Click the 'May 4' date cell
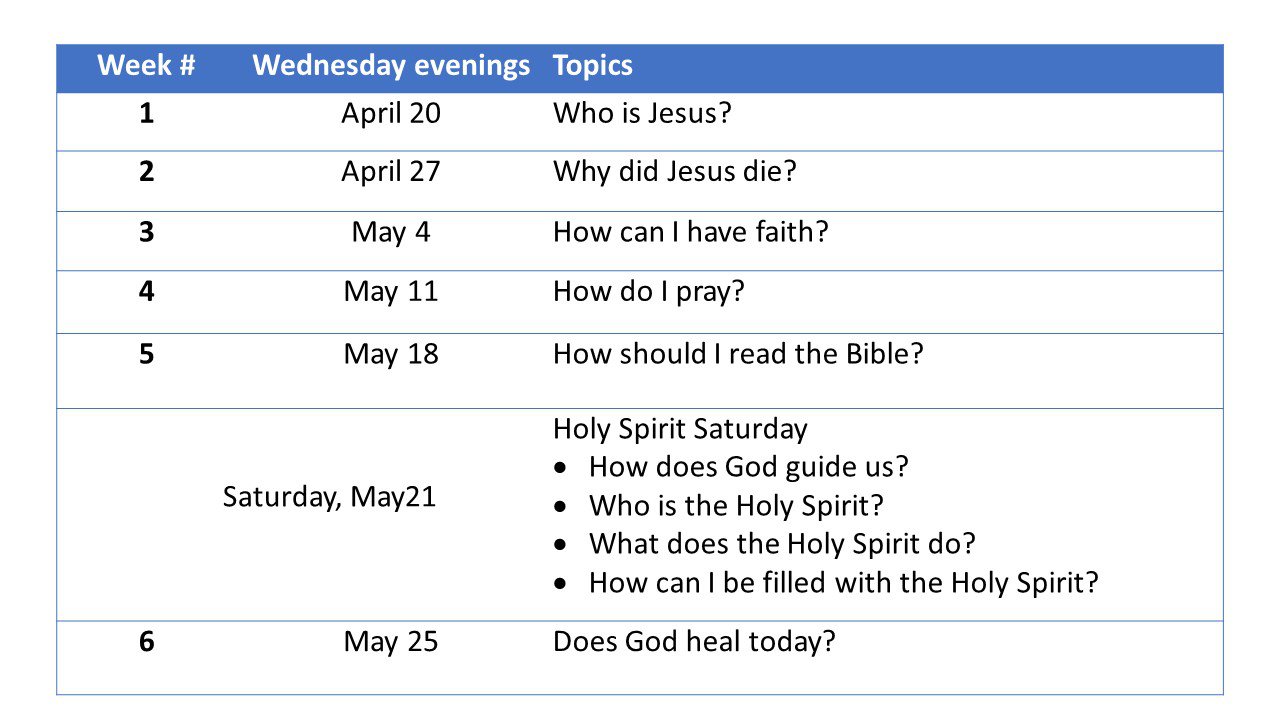The image size is (1280, 720). click(x=391, y=232)
